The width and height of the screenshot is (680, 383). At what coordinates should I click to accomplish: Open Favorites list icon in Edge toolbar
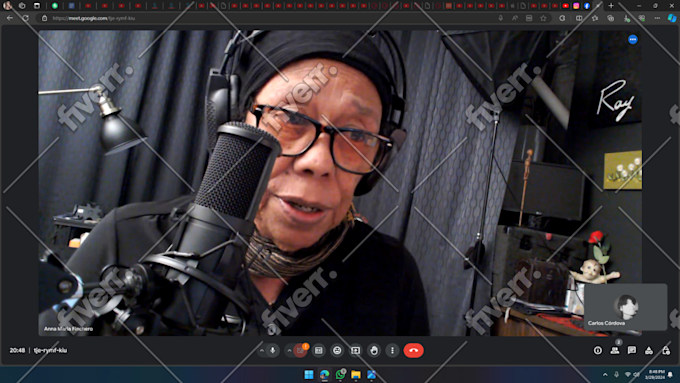pyautogui.click(x=595, y=18)
